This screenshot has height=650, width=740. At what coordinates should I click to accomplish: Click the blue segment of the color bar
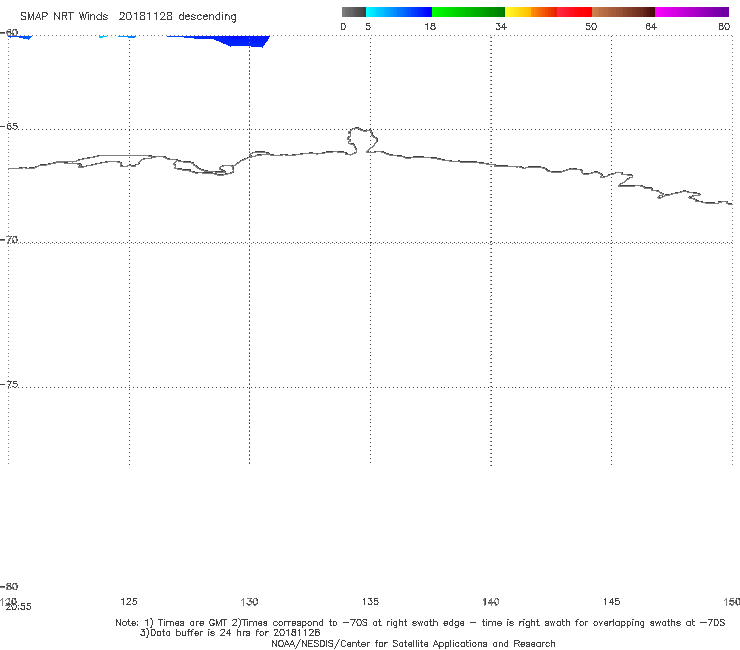(x=399, y=12)
